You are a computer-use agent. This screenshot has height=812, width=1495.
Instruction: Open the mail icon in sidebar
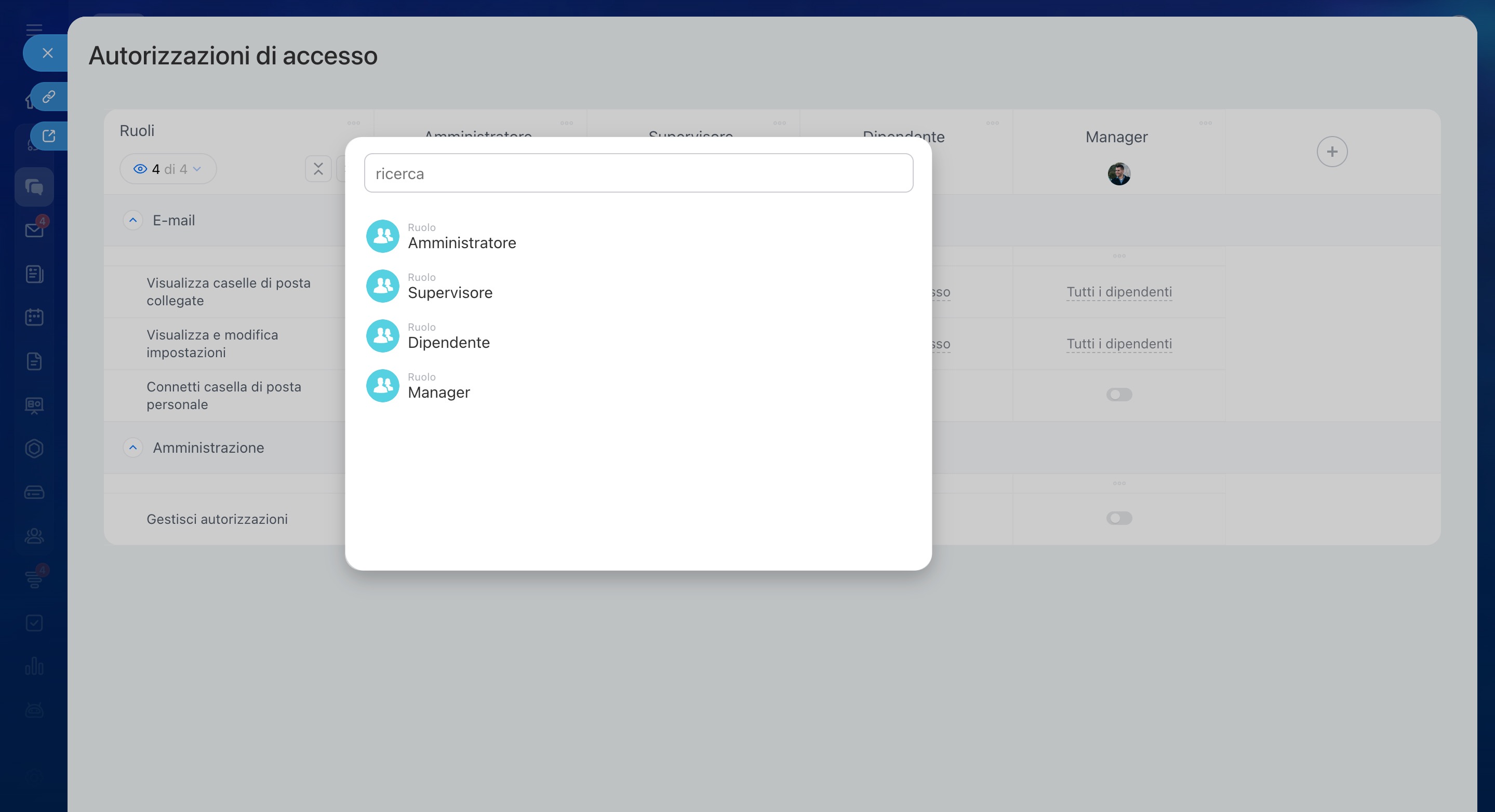[34, 231]
